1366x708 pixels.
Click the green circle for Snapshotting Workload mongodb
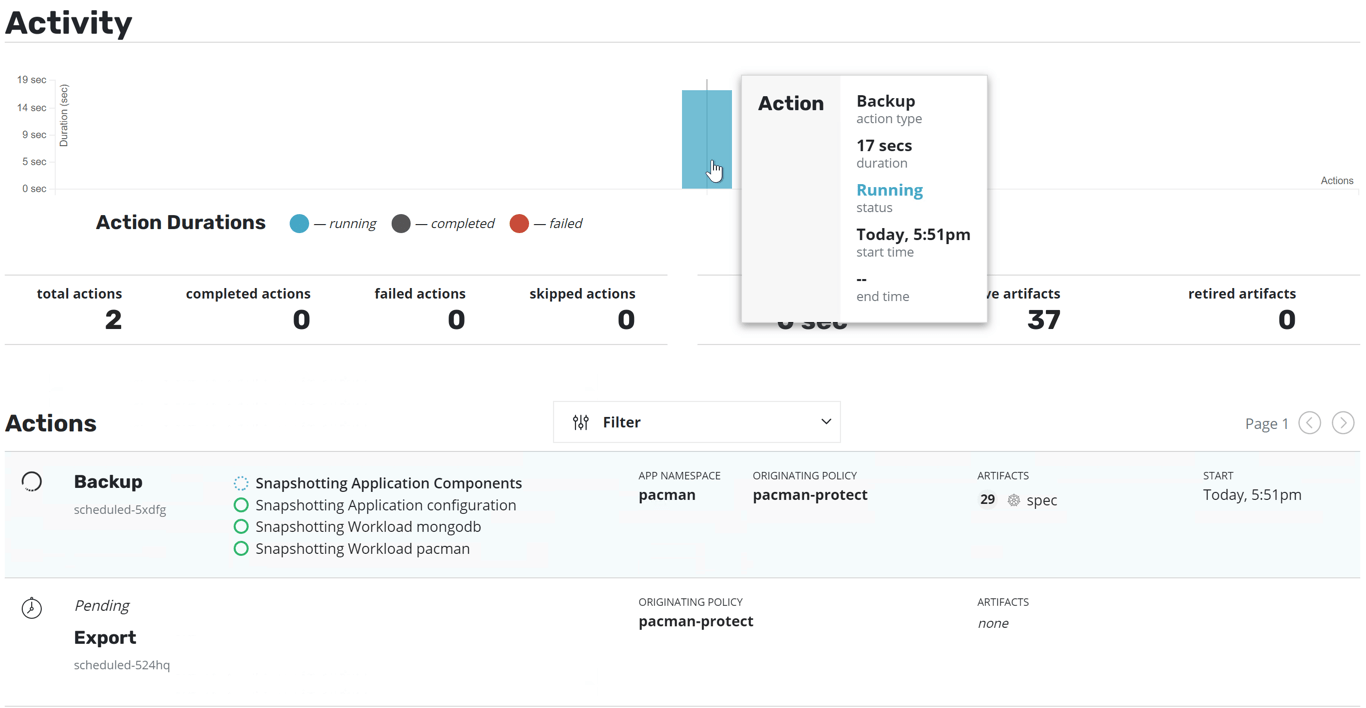(x=241, y=527)
